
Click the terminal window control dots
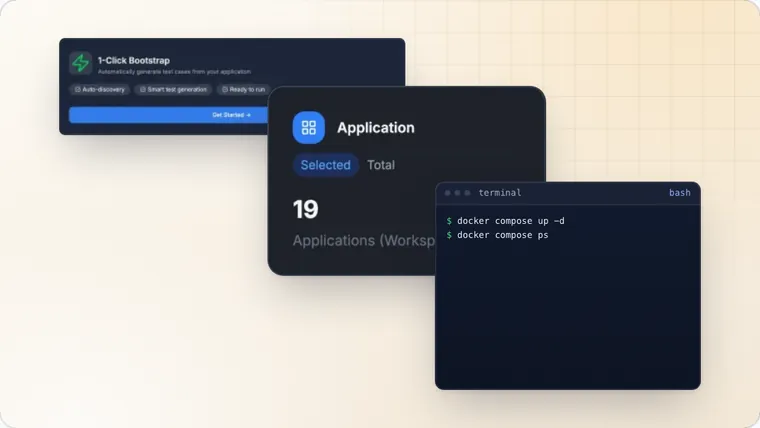click(458, 193)
